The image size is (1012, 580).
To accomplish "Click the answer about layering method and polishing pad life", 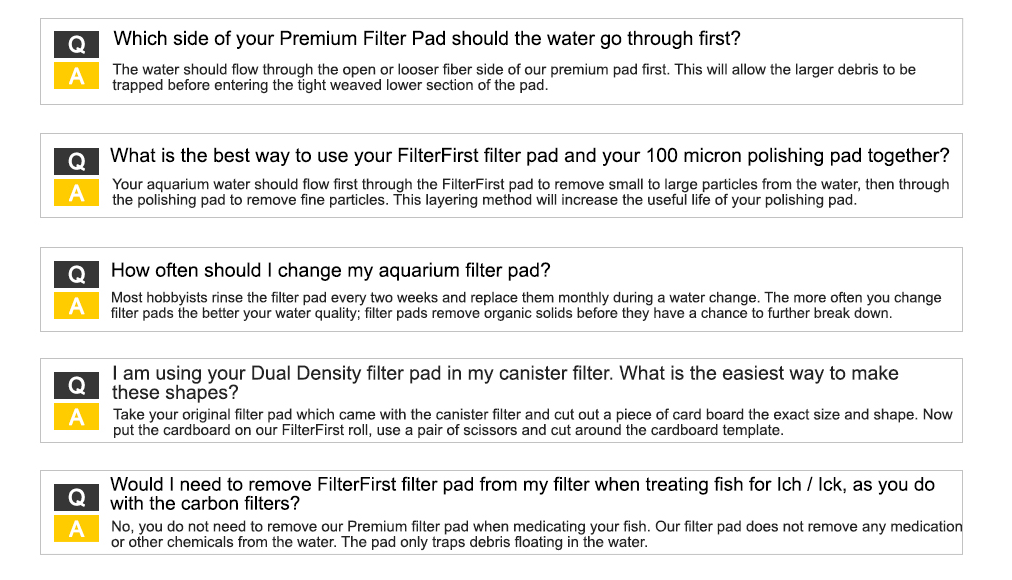I will click(x=531, y=192).
